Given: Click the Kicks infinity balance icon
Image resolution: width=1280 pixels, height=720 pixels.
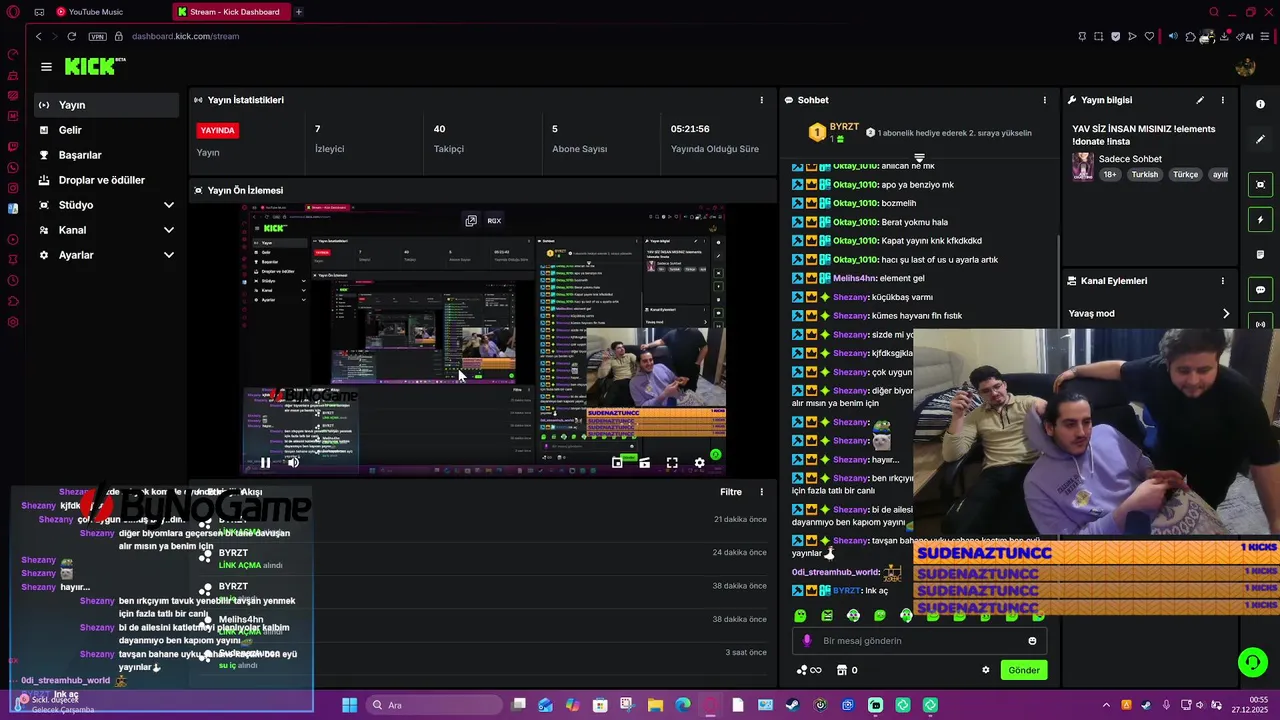Looking at the screenshot, I should pos(808,670).
